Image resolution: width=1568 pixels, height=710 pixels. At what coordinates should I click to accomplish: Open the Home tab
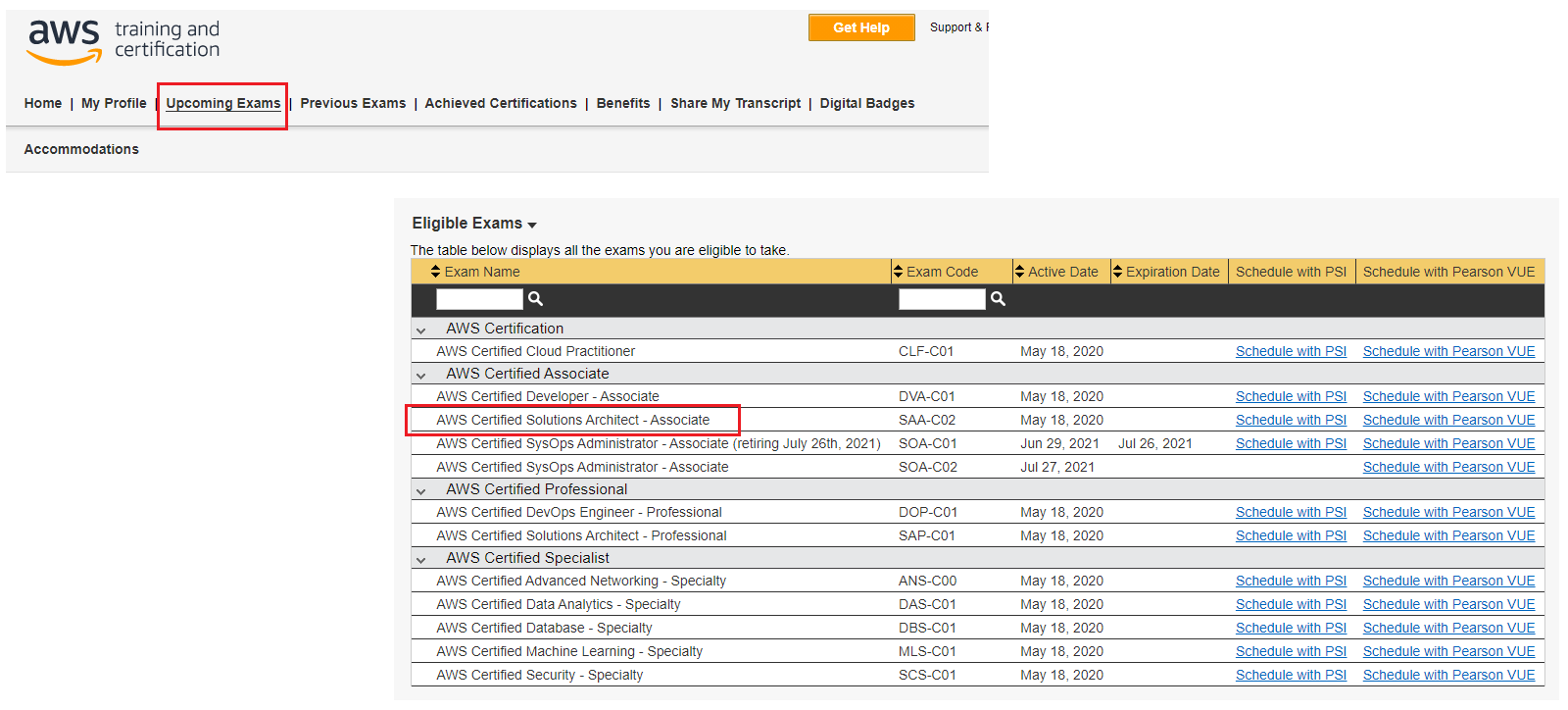pos(43,103)
